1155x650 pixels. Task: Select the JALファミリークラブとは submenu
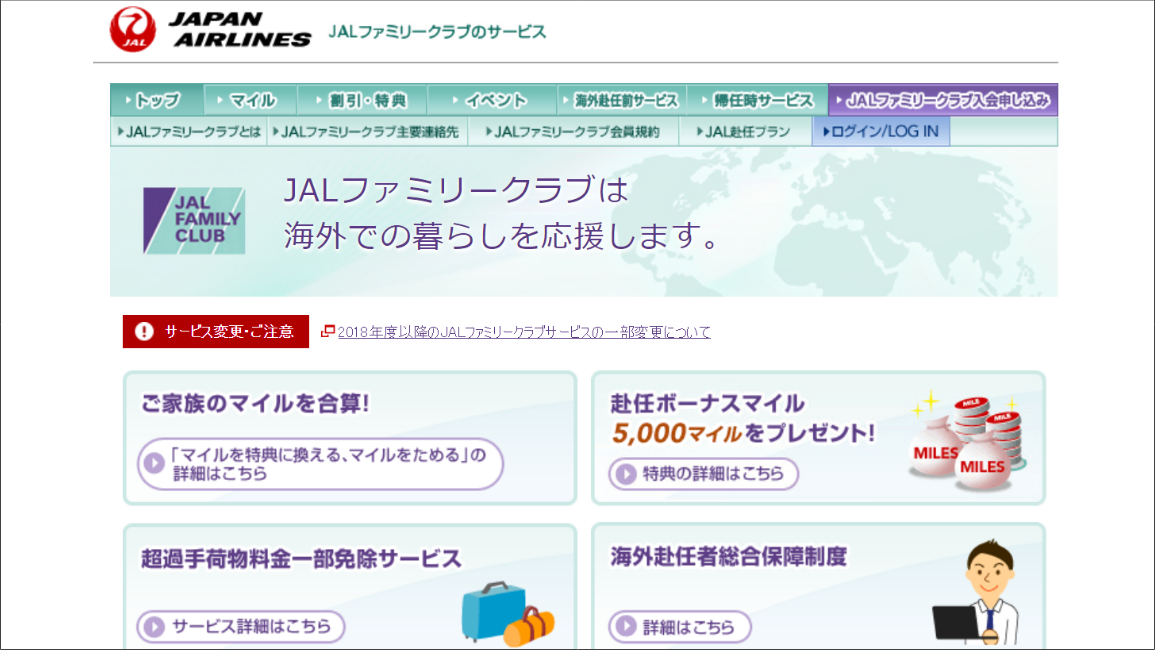click(189, 132)
